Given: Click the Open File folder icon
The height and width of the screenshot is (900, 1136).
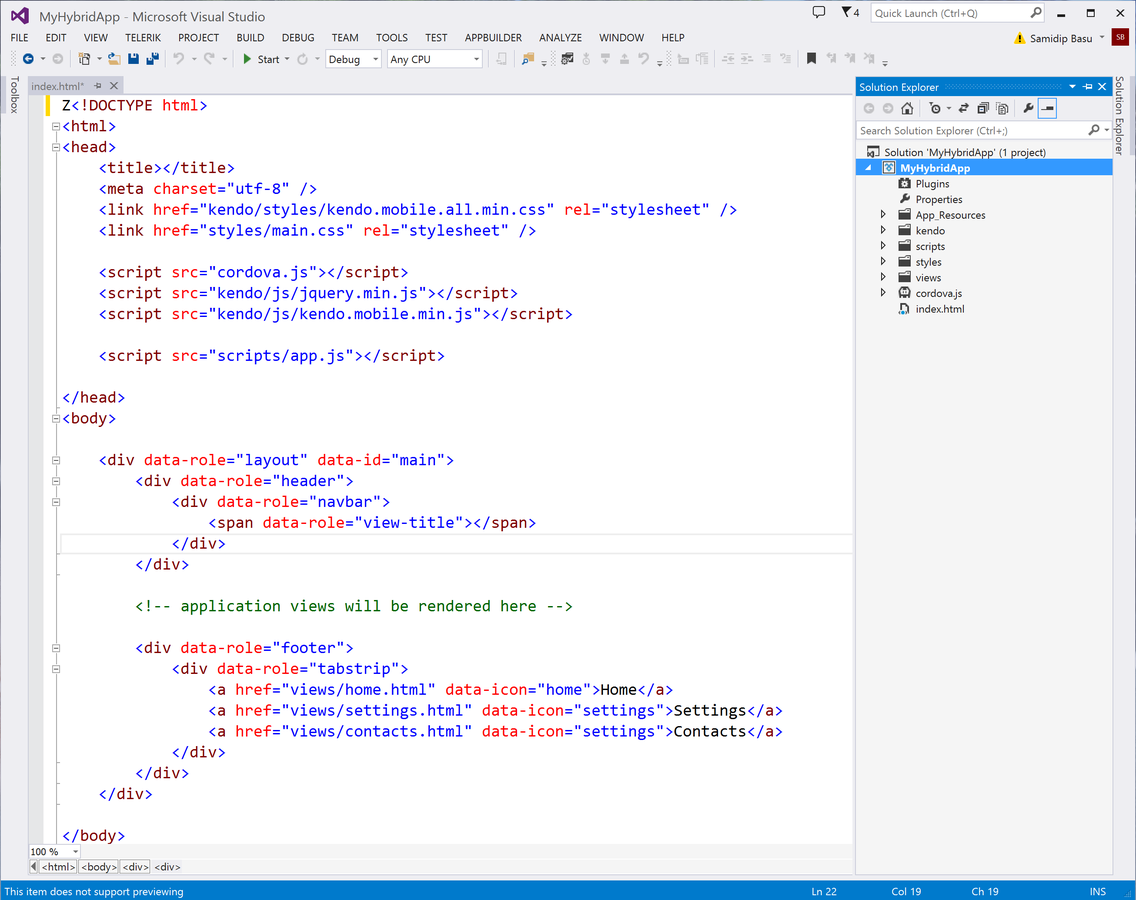Looking at the screenshot, I should click(114, 59).
